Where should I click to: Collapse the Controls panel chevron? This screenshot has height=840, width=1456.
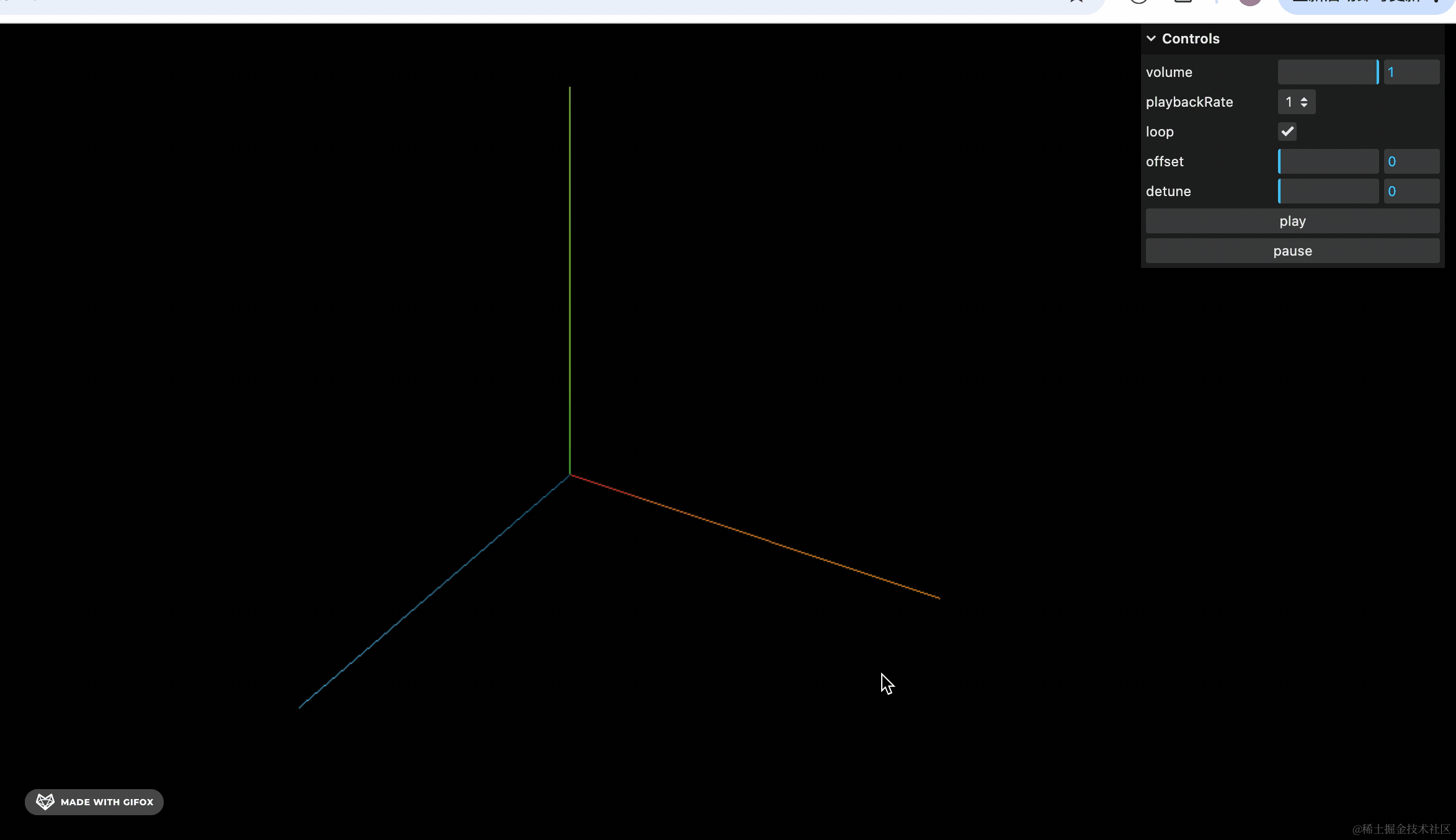coord(1151,38)
